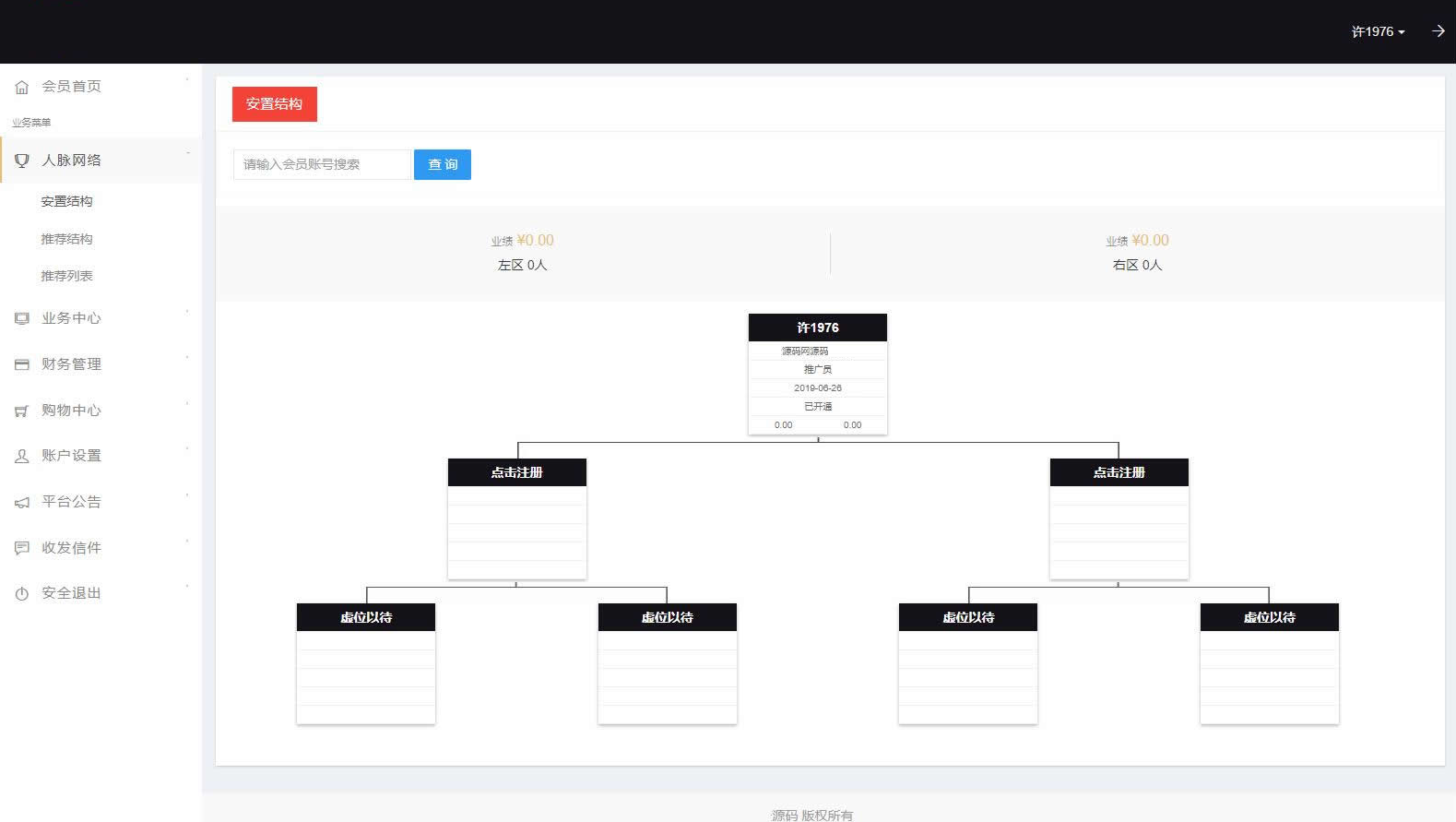Click the user icon beside 账户设置
The image size is (1456, 822).
[22, 456]
